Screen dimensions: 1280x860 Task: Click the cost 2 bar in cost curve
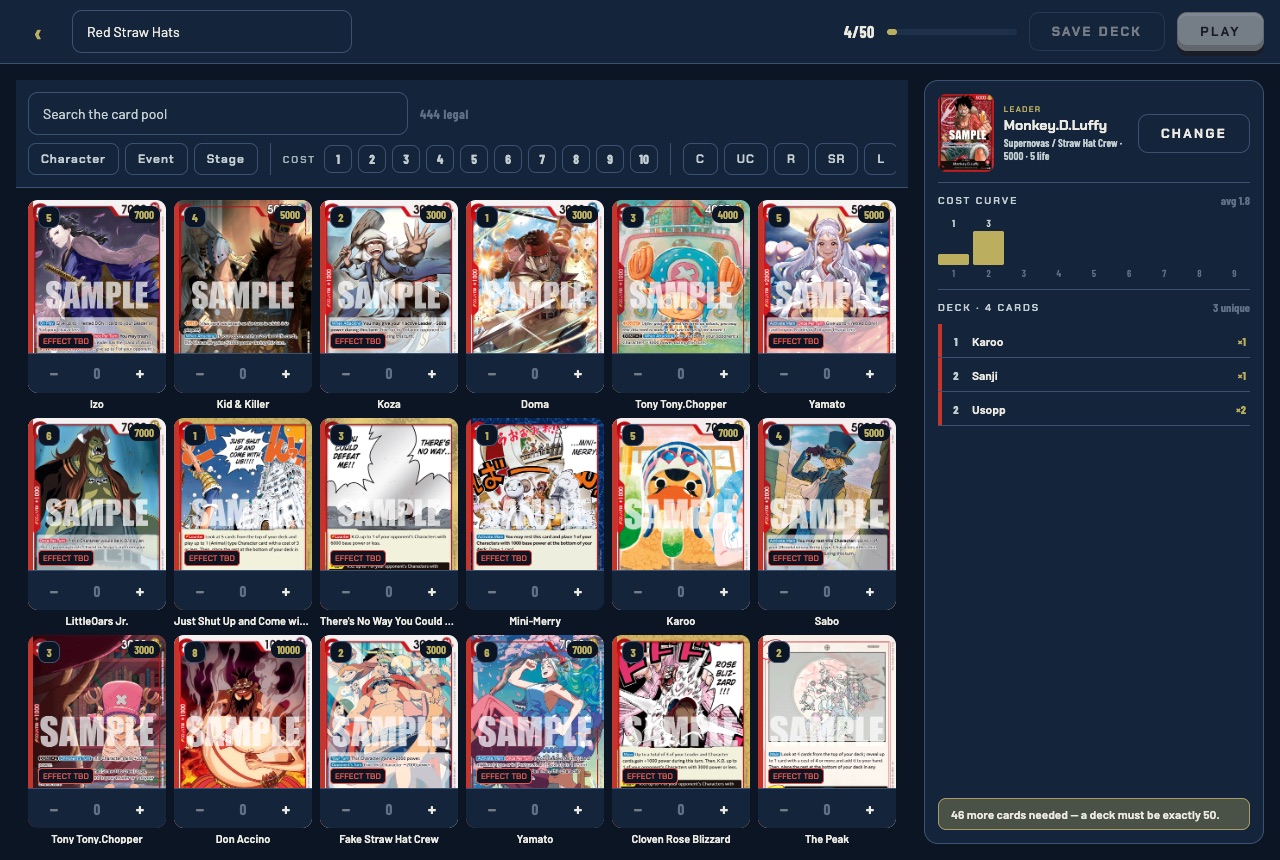988,248
